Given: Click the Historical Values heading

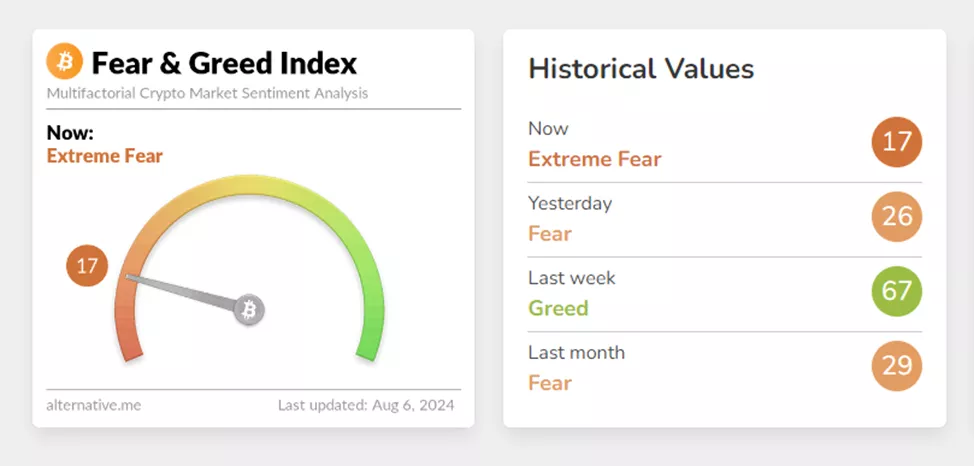Looking at the screenshot, I should pyautogui.click(x=641, y=69).
